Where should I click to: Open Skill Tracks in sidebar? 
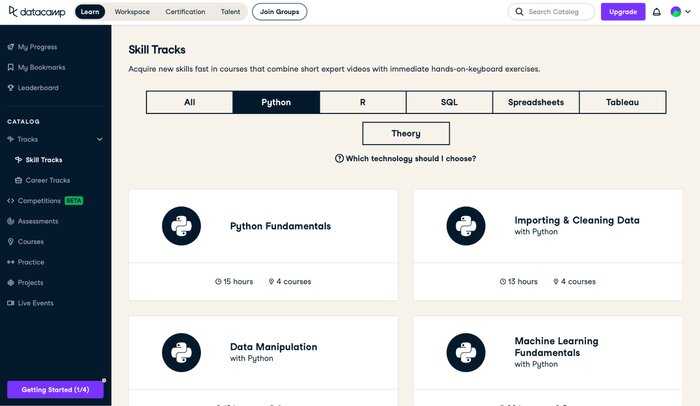point(44,160)
